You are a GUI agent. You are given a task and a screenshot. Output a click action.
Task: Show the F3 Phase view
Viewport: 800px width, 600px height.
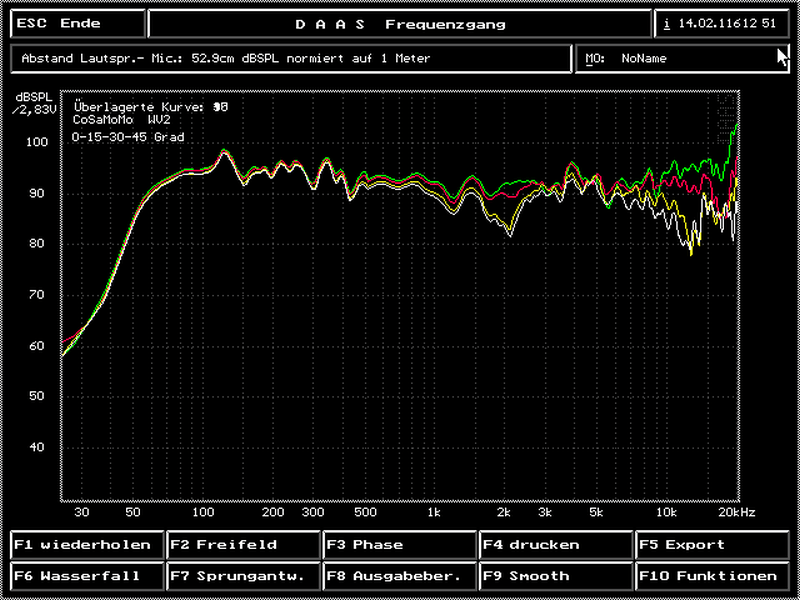[399, 545]
